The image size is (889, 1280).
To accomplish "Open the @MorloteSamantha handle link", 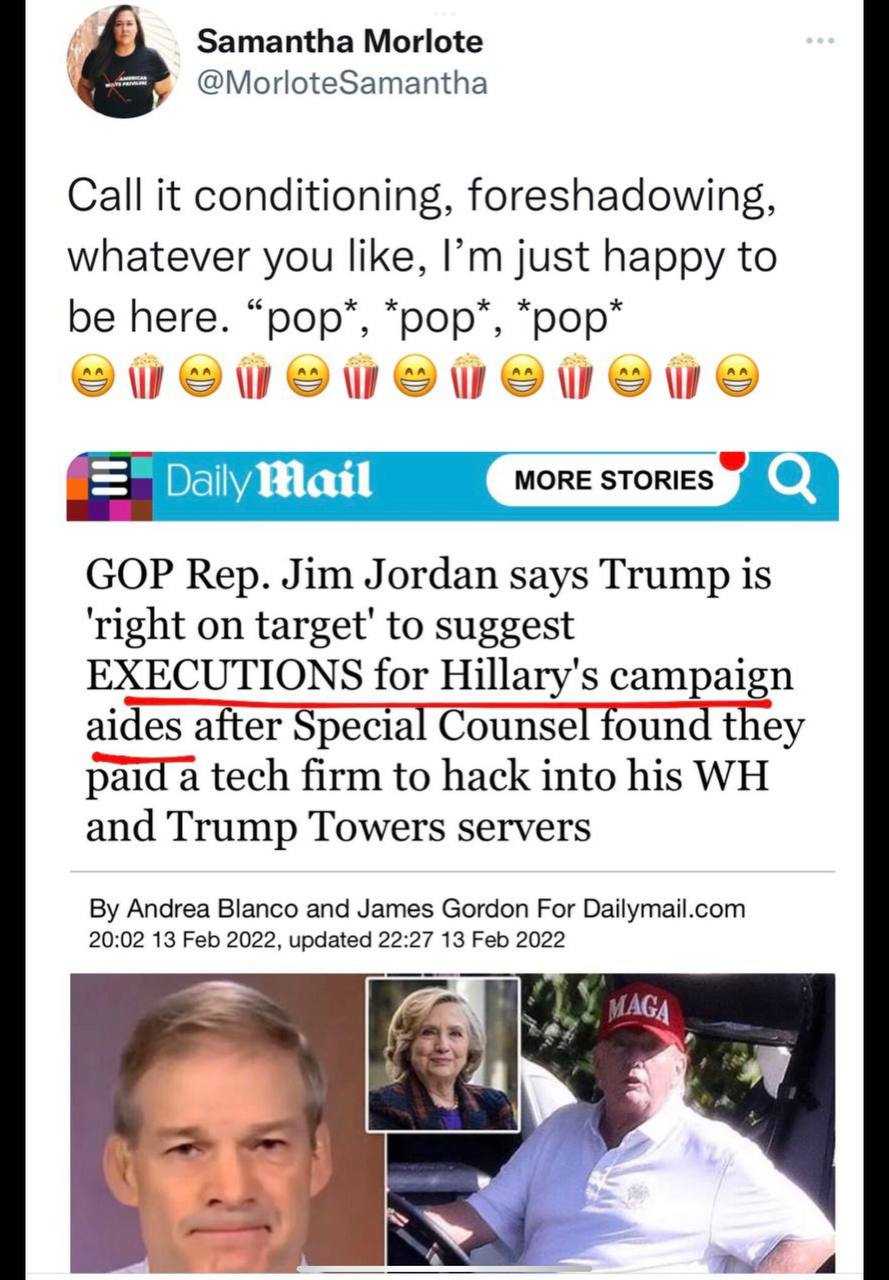I will (x=343, y=81).
